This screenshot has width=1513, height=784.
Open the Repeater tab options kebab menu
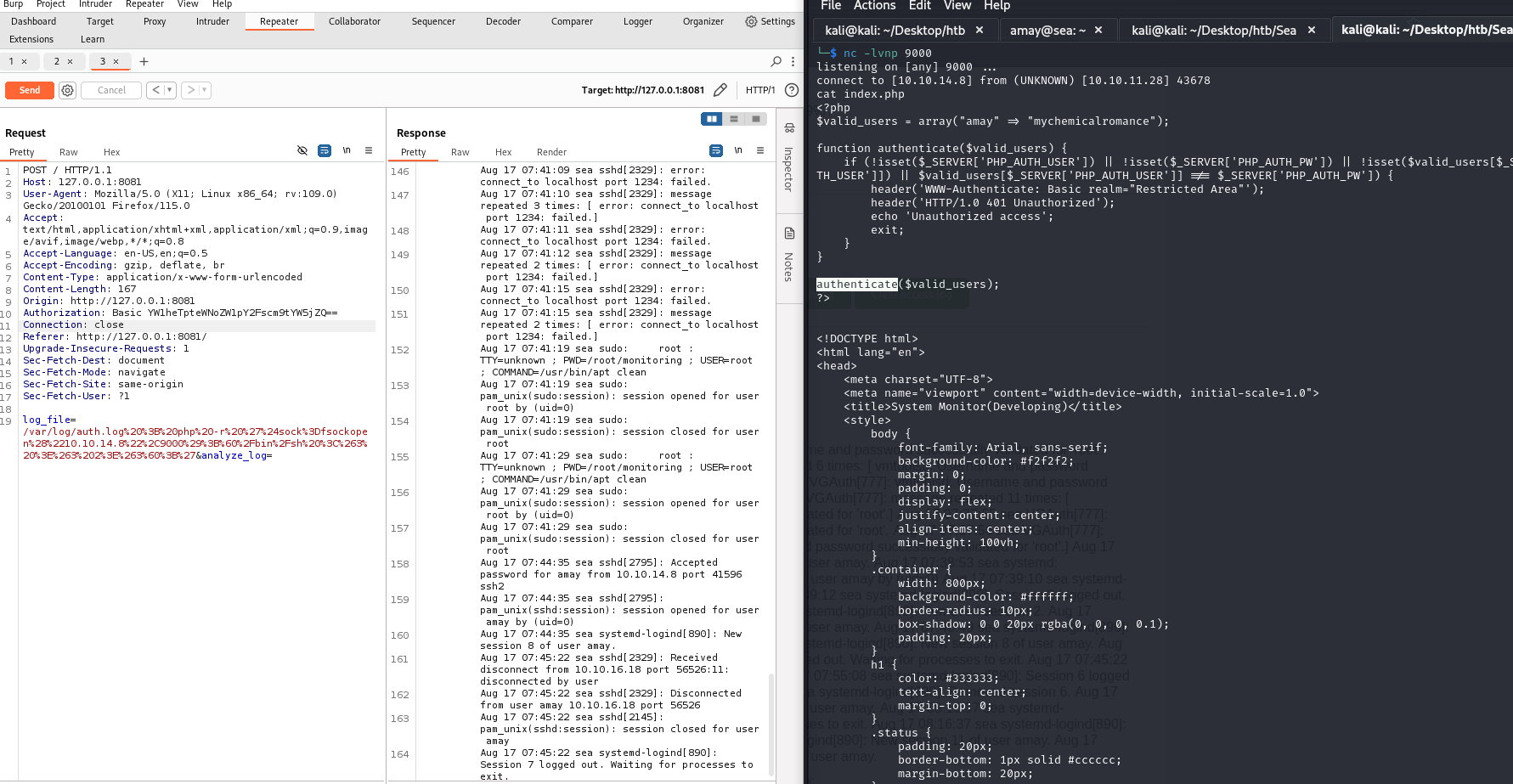[x=793, y=61]
